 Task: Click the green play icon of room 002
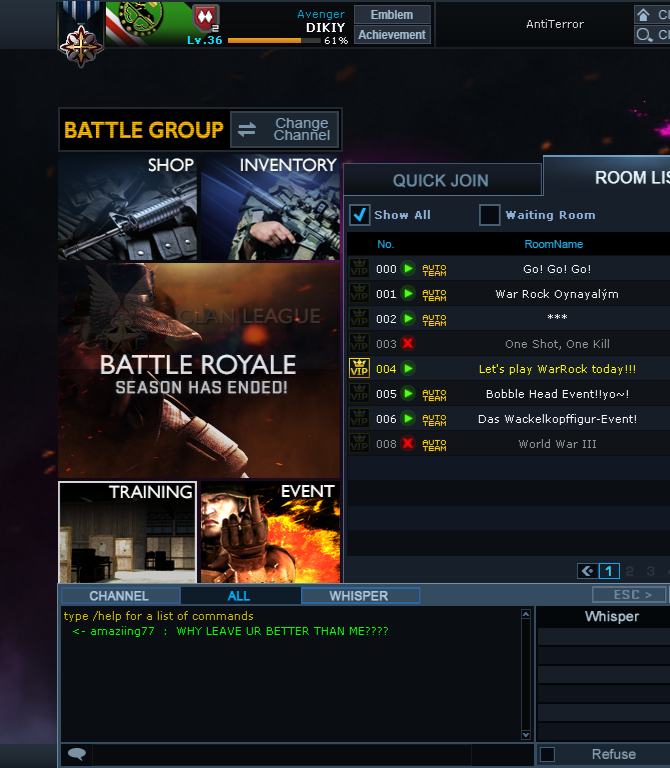[x=407, y=318]
